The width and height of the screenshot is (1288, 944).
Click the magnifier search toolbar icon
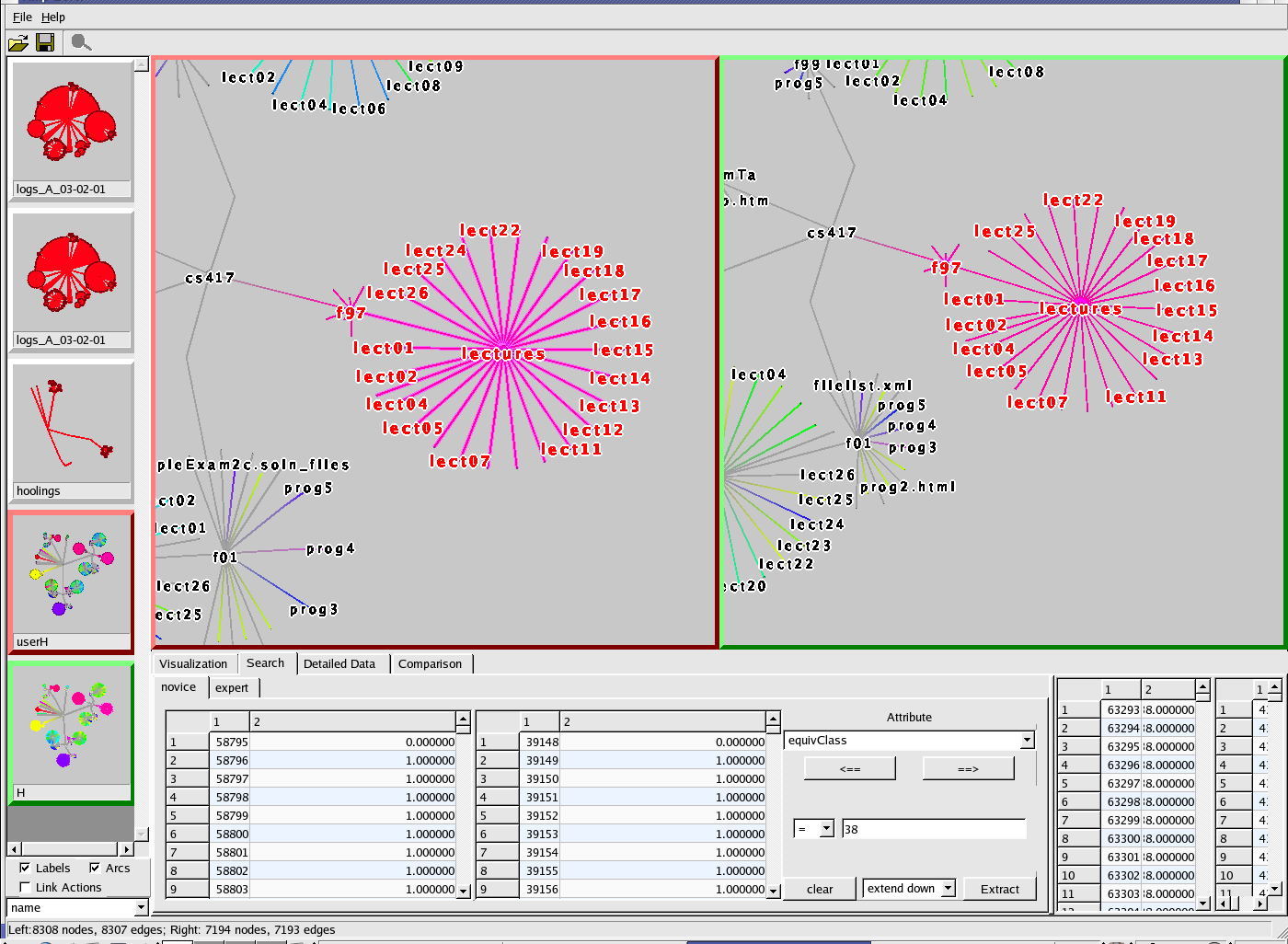[x=81, y=42]
